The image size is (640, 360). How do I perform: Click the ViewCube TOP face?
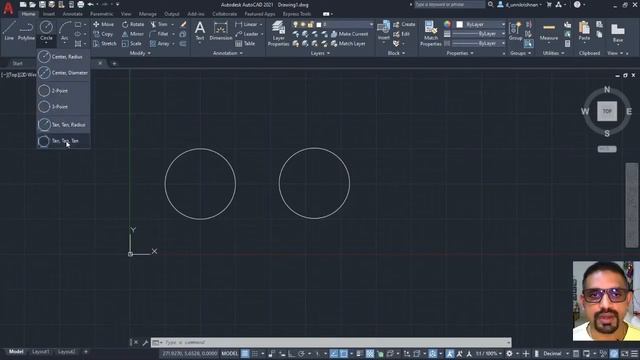tap(607, 111)
